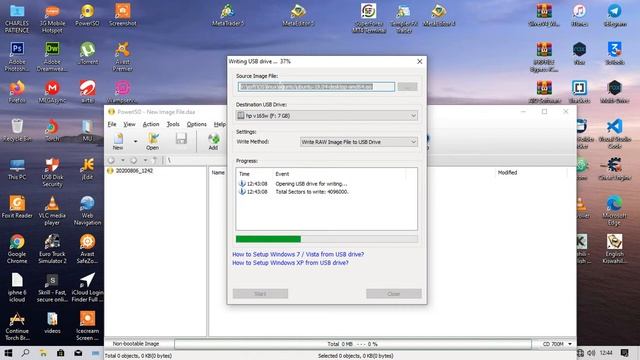This screenshot has height=360, width=640.
Task: Select the Adobe Photoshop desktop icon
Action: pyautogui.click(x=17, y=56)
